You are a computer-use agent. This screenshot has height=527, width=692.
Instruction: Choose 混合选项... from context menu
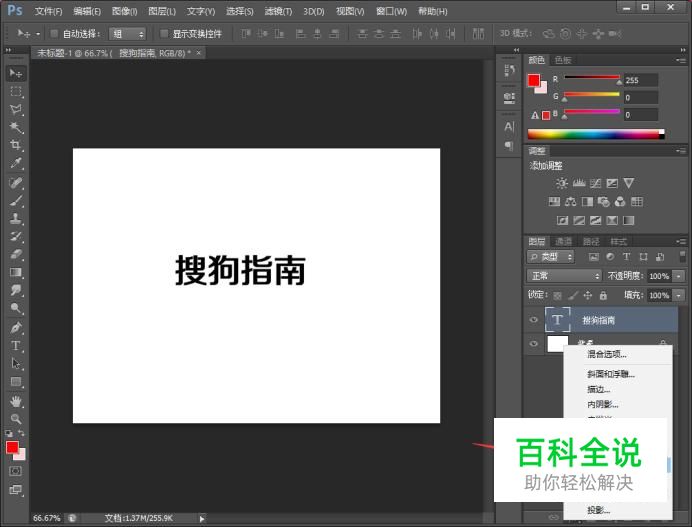point(606,354)
